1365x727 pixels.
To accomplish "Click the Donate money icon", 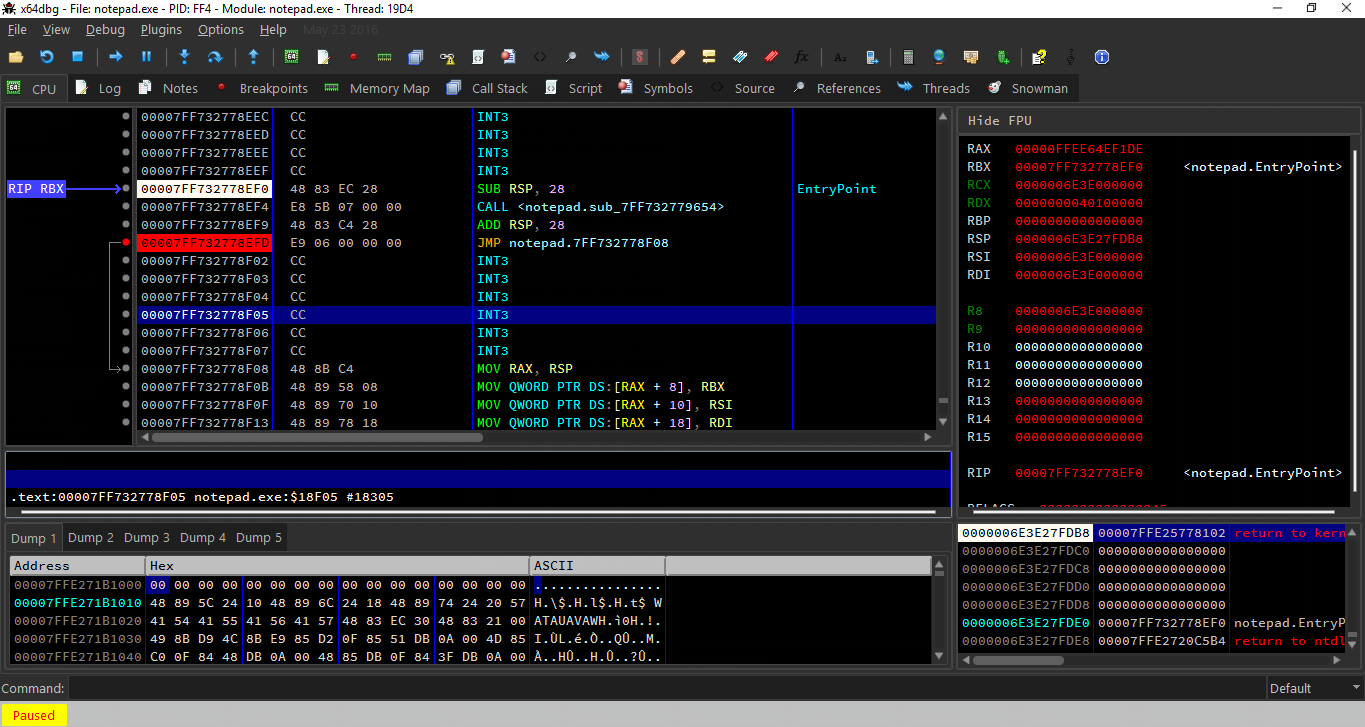I will [x=970, y=57].
